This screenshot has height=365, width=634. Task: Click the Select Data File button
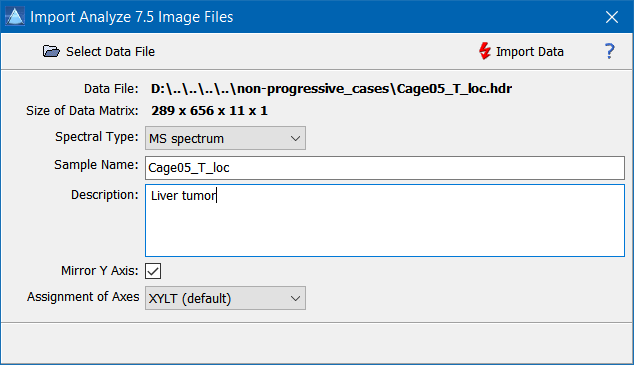99,51
